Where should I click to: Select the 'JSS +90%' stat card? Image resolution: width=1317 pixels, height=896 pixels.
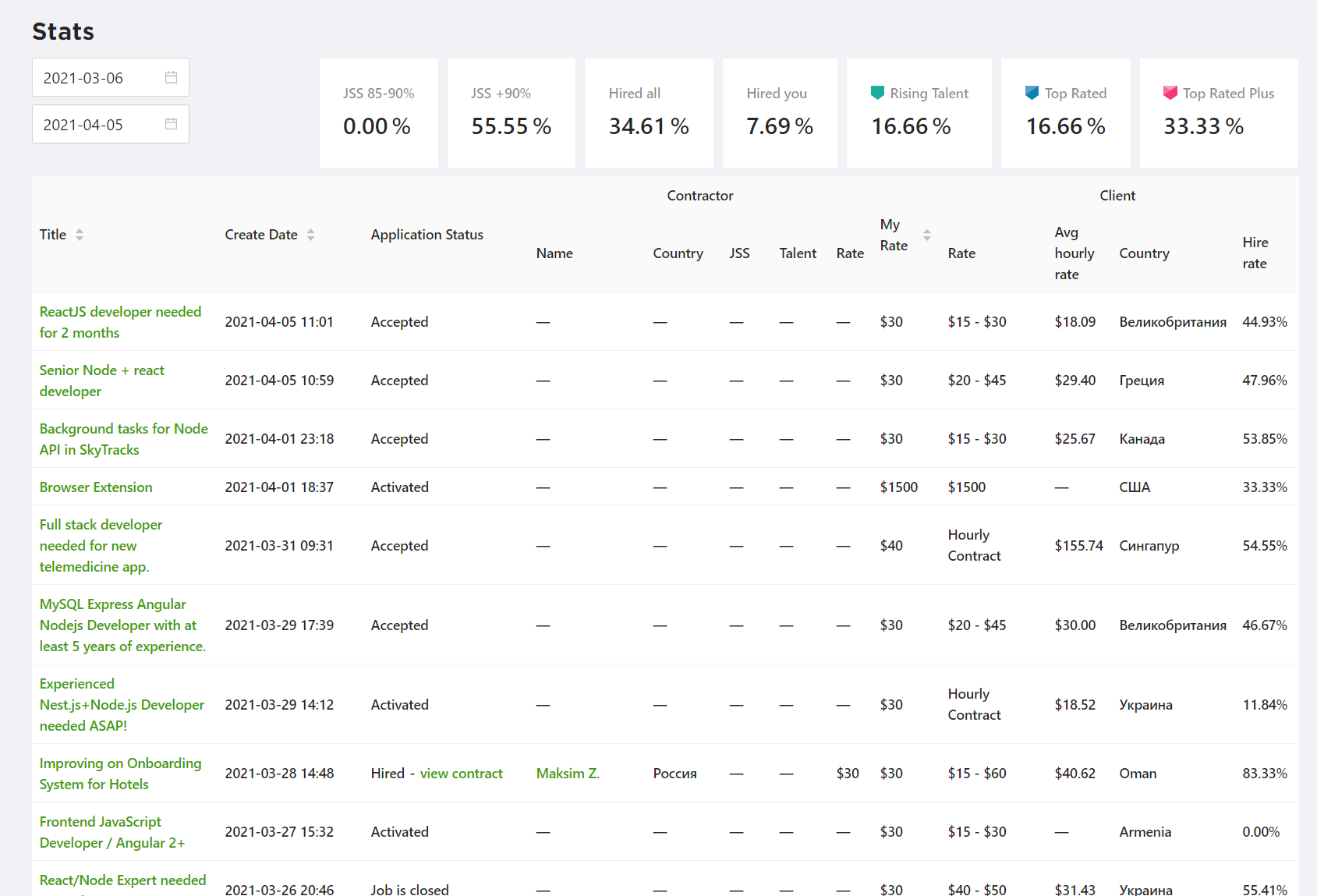(512, 113)
